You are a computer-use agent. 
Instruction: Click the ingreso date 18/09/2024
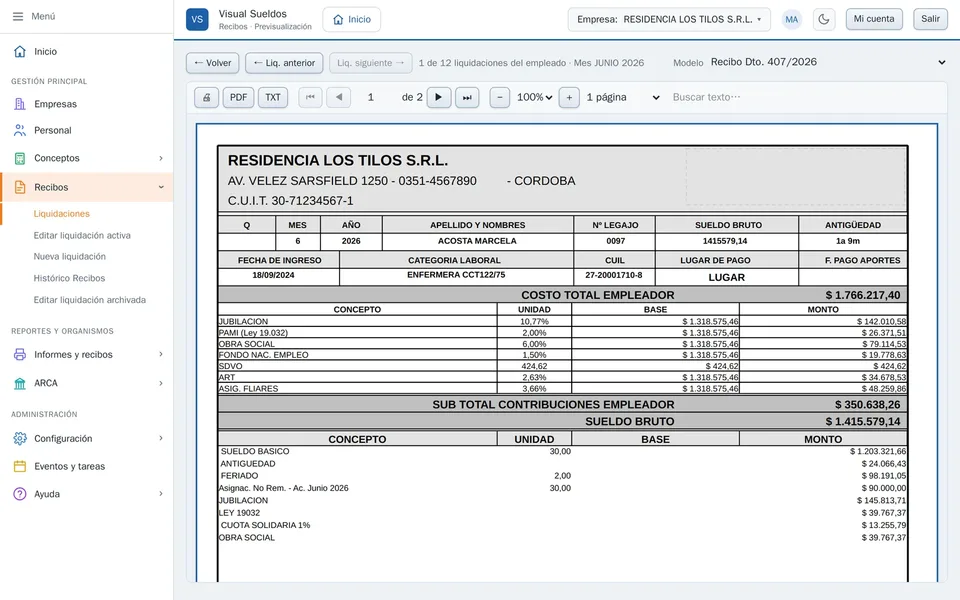click(x=273, y=276)
